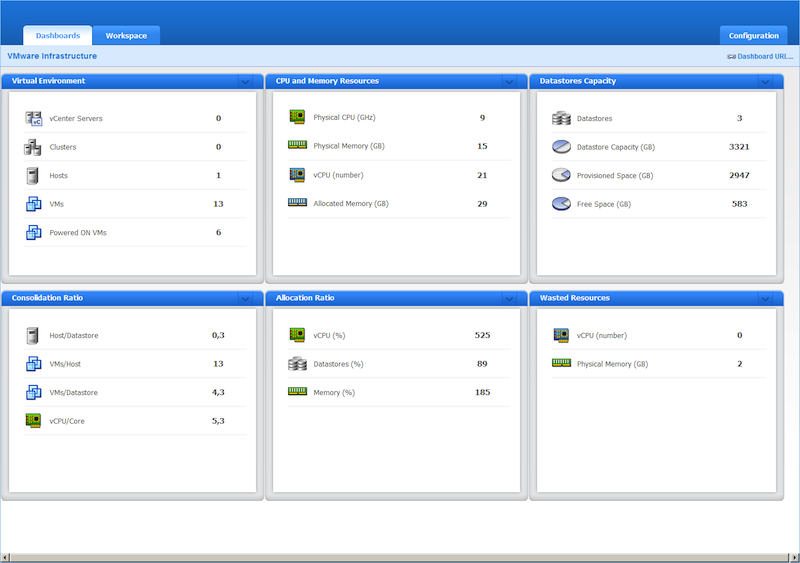The width and height of the screenshot is (800, 563).
Task: Open the Allocation Ratio panel dropdown
Action: coord(509,299)
